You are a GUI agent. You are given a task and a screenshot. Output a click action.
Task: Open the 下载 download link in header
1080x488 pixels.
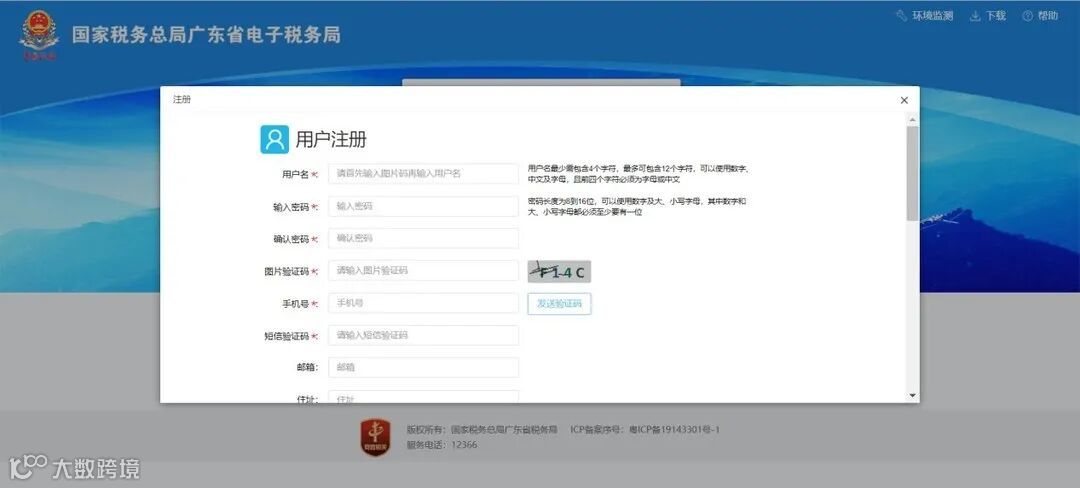(x=988, y=16)
